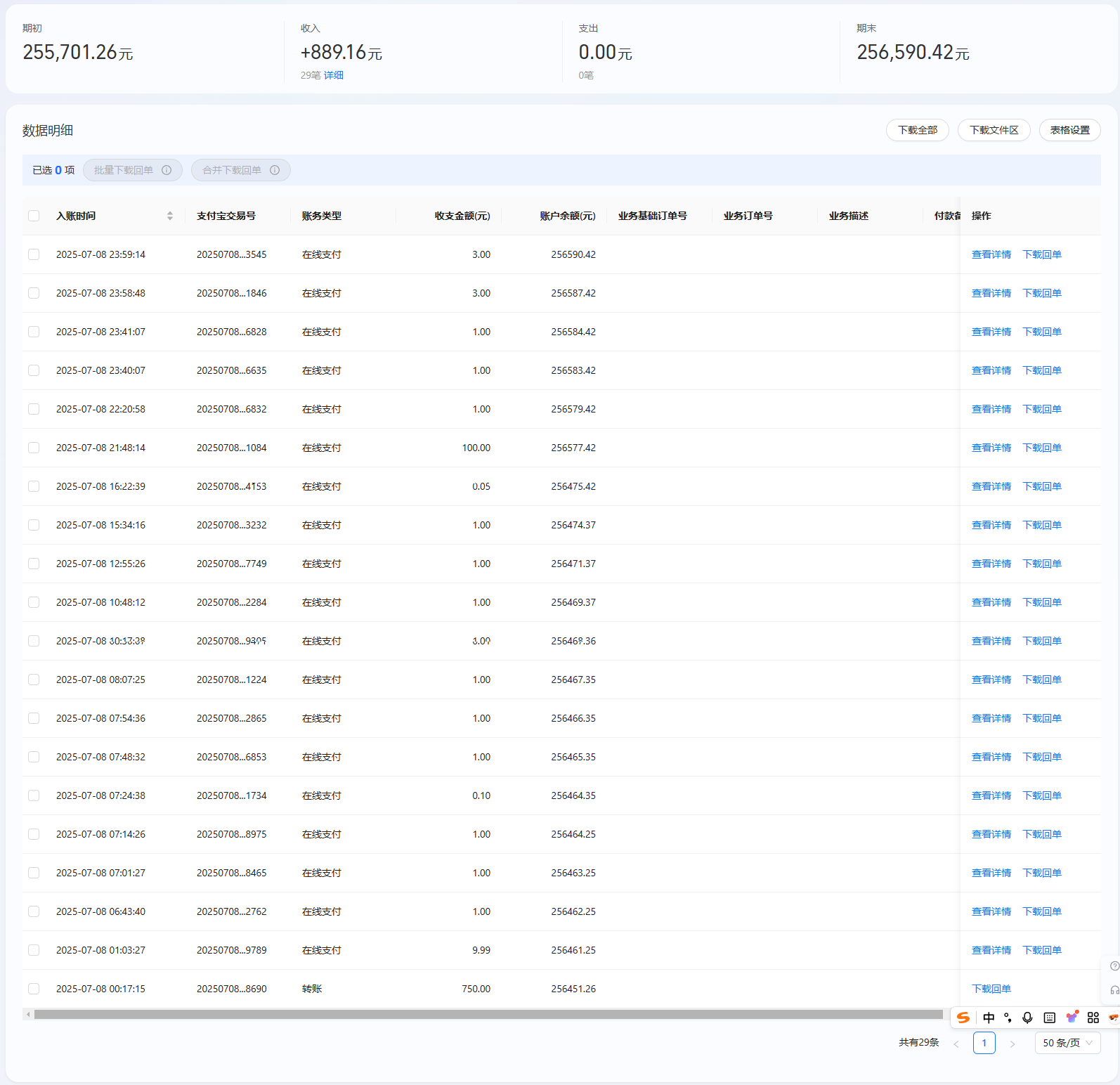This screenshot has height=1085, width=1120.
Task: Open the 50 条/页 page size dropdown
Action: coord(1067,1043)
